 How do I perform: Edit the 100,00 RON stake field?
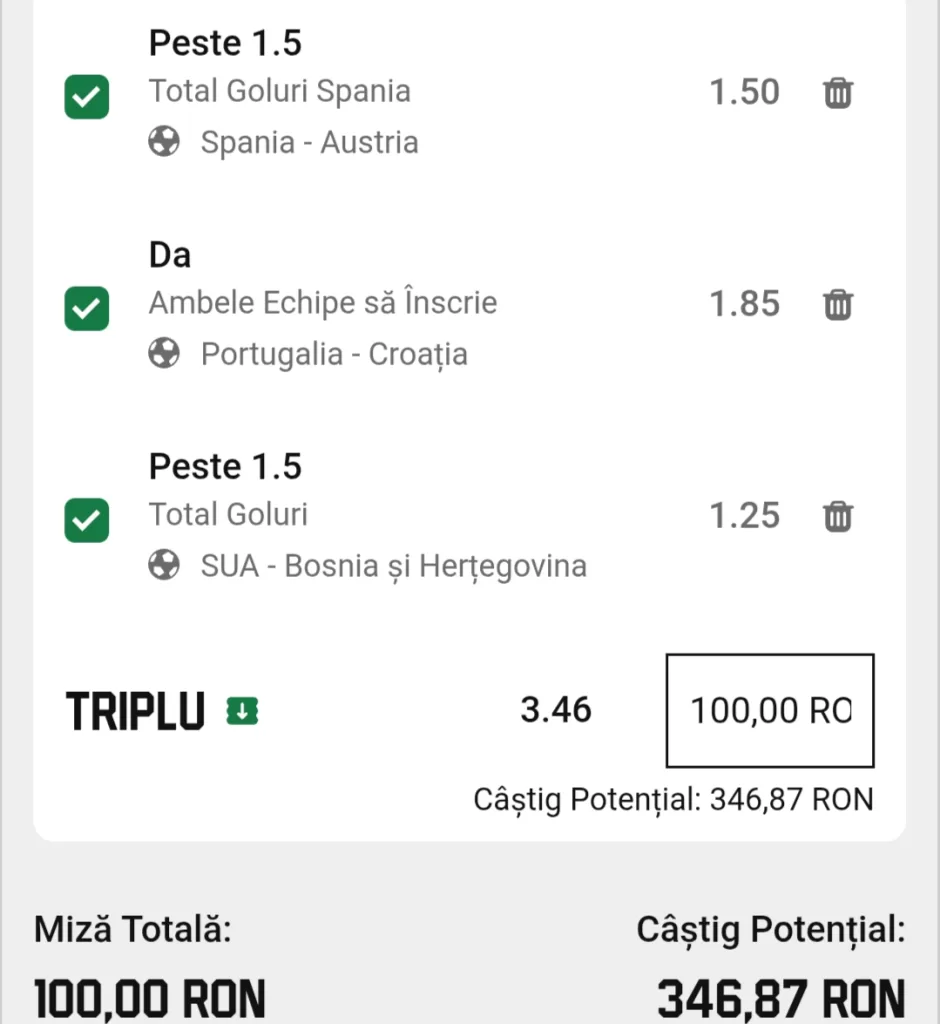770,711
